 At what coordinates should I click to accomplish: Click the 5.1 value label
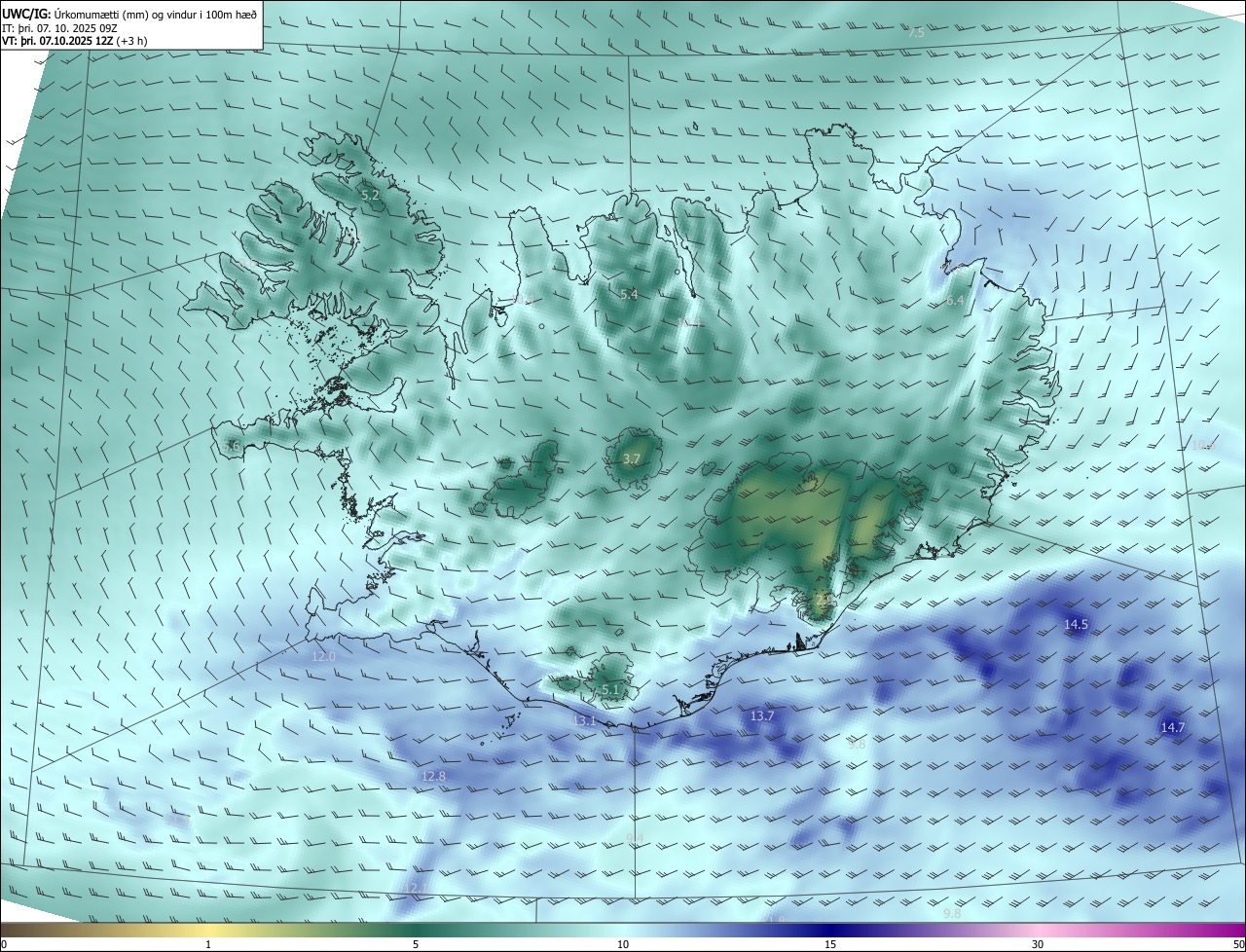(x=610, y=689)
